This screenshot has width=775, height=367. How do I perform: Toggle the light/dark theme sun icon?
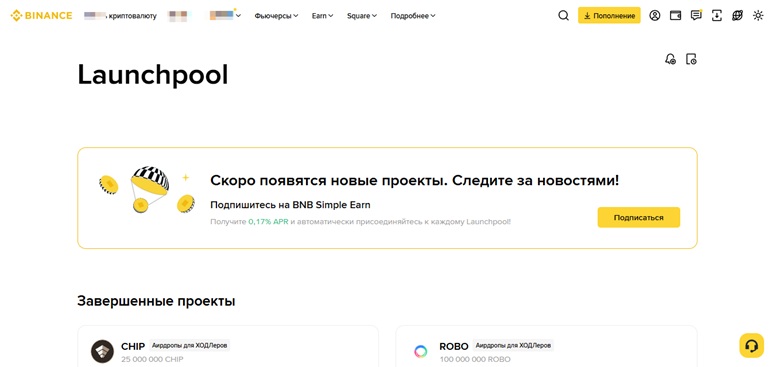pyautogui.click(x=758, y=16)
